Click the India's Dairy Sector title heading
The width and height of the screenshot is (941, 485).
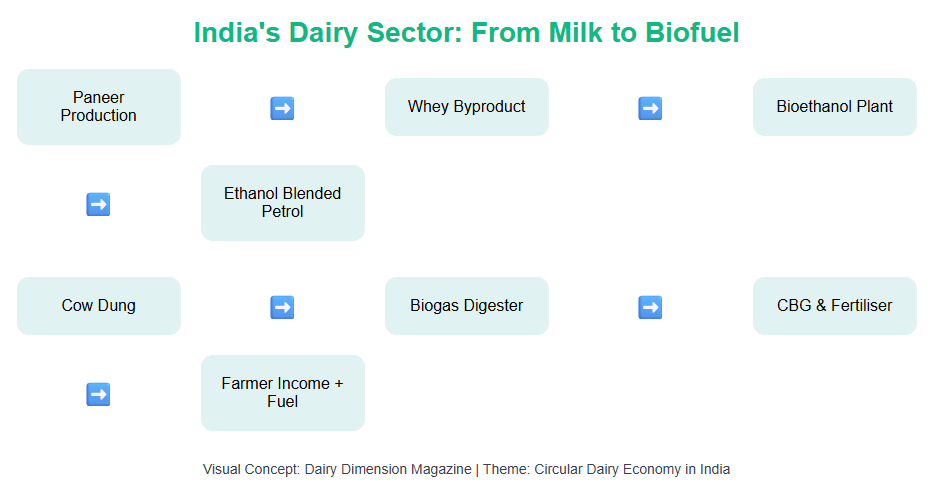466,32
